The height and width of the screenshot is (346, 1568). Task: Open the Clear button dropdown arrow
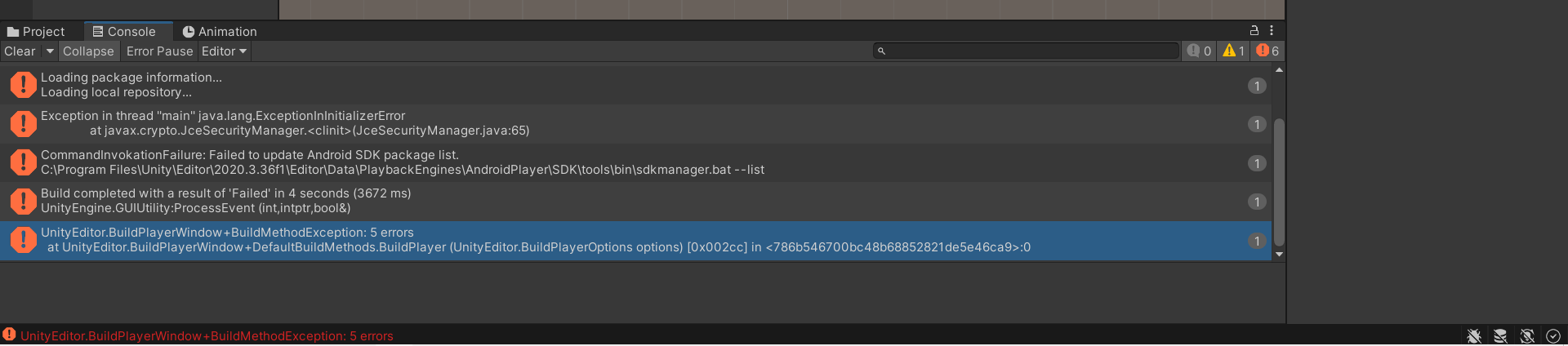tap(50, 51)
